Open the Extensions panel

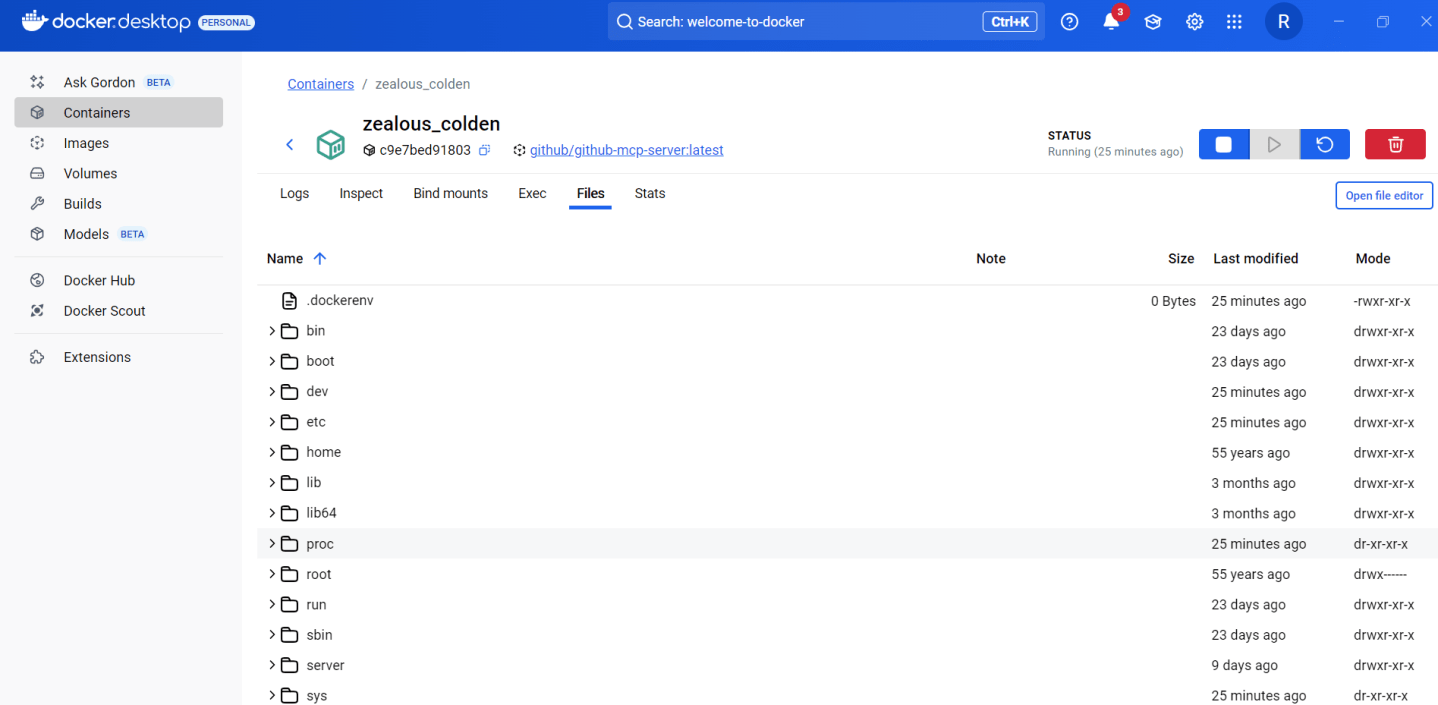pos(96,356)
